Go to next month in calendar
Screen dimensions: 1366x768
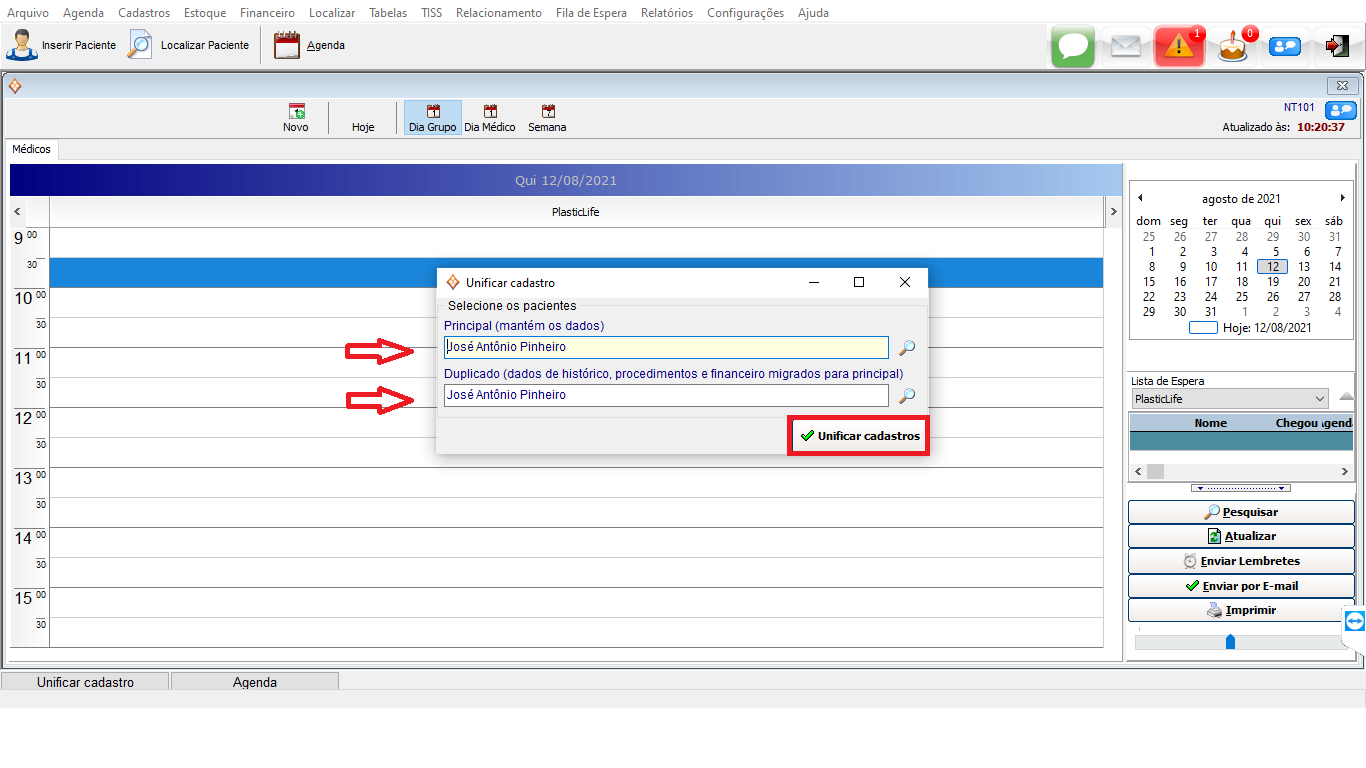pos(1343,198)
